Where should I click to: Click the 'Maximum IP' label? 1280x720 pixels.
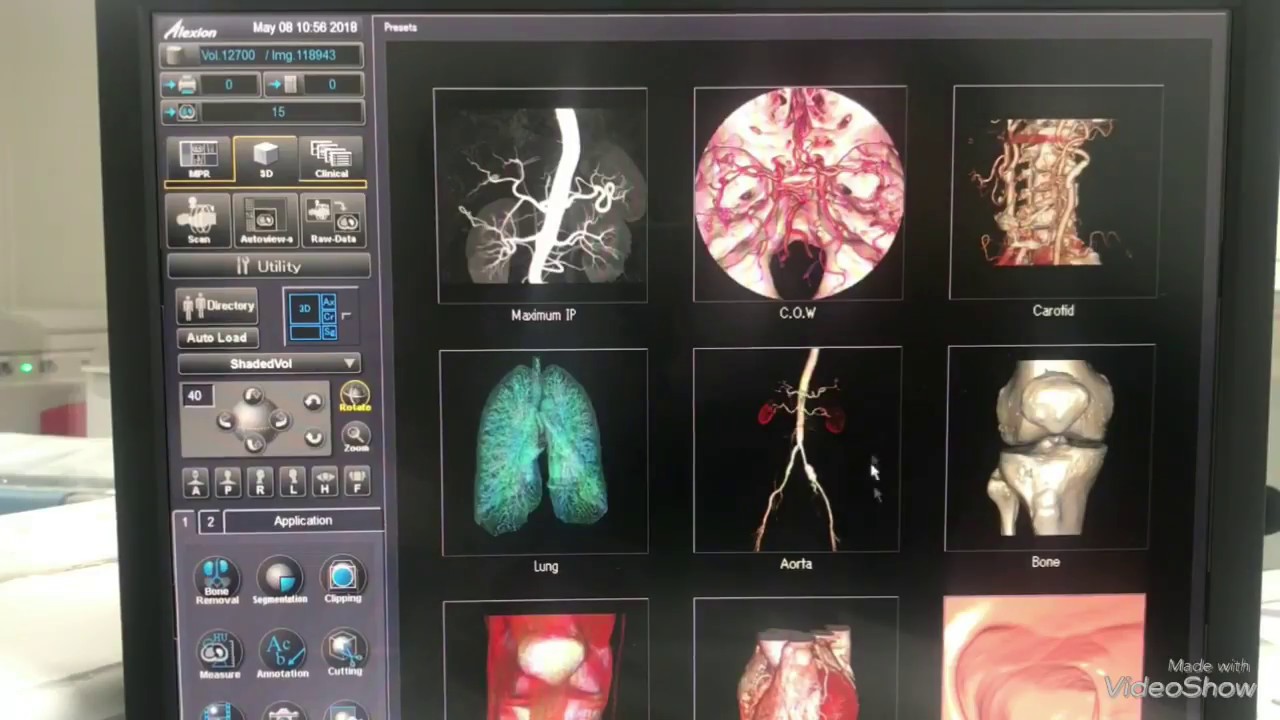[x=543, y=315]
